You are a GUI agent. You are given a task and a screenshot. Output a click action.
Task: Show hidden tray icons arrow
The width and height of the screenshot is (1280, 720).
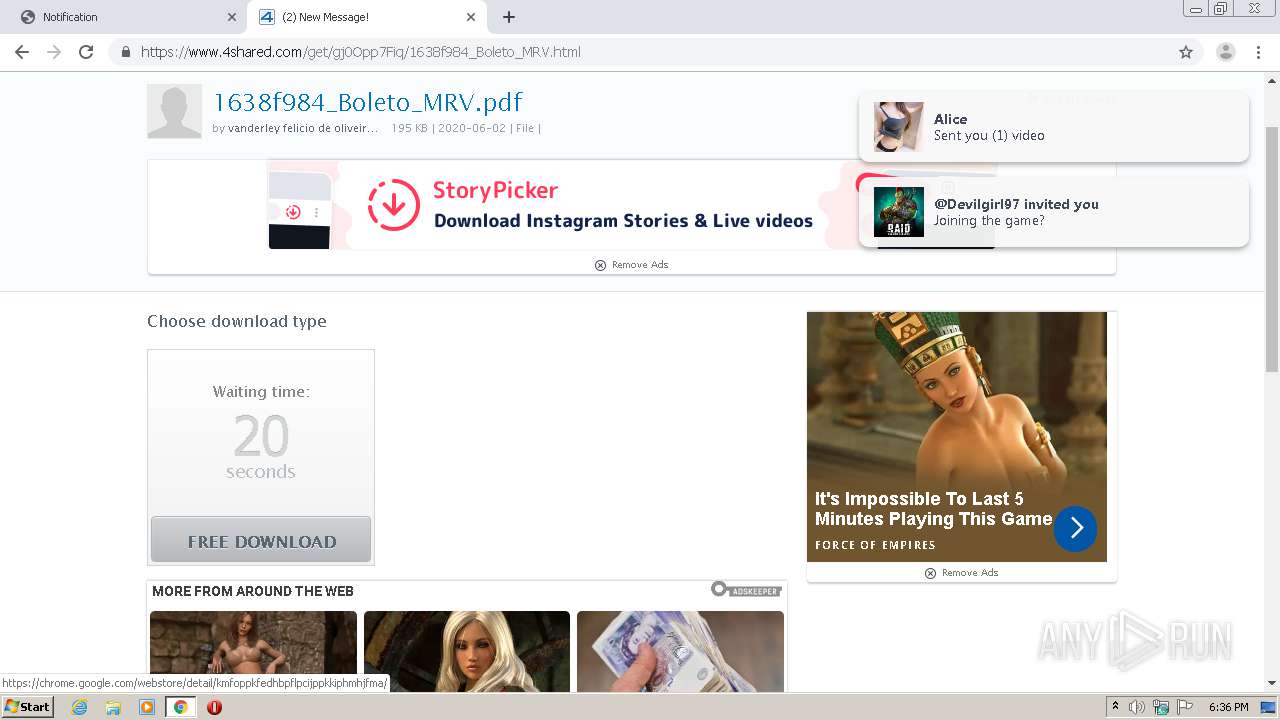tap(1115, 707)
